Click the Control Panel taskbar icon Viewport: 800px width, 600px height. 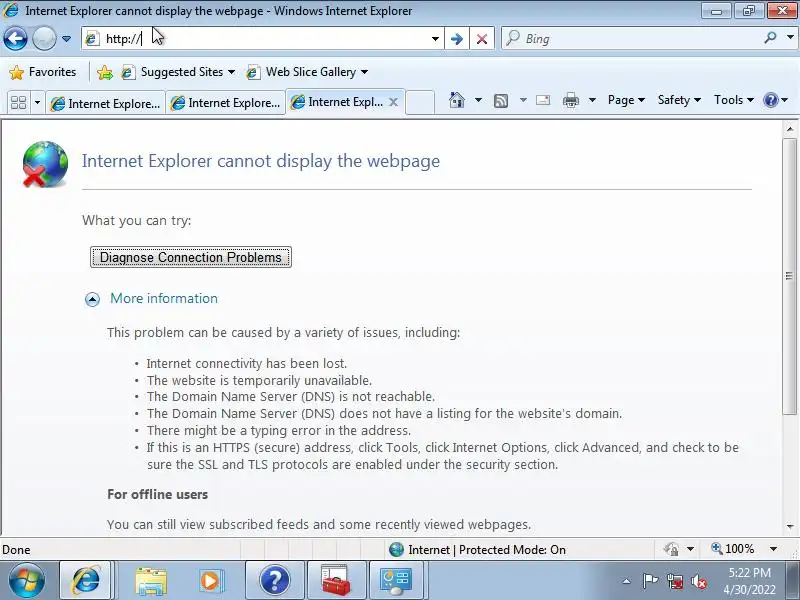(396, 580)
